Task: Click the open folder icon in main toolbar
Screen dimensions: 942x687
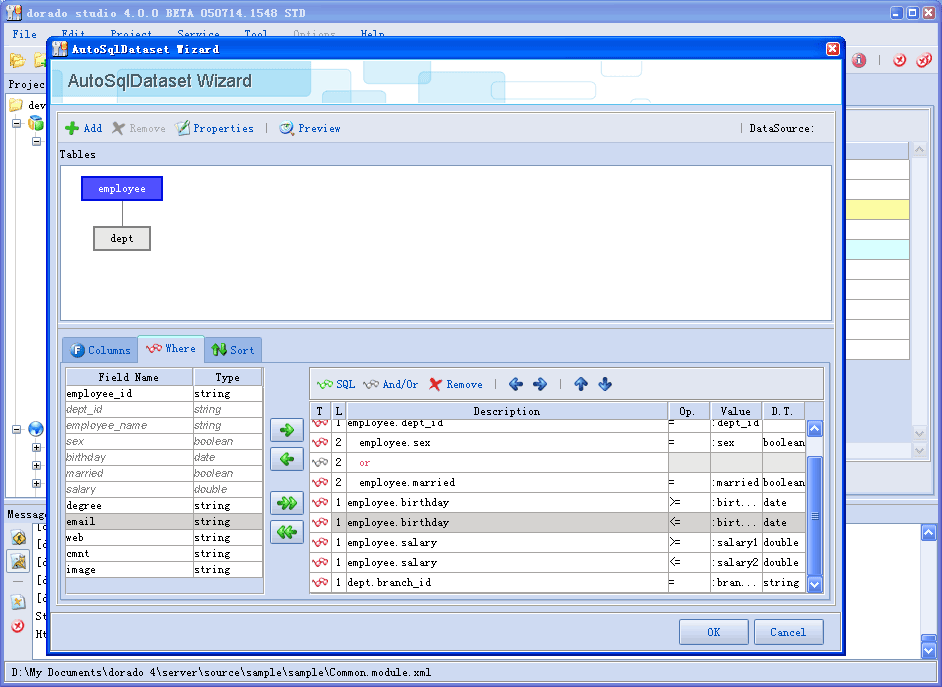Action: click(17, 60)
